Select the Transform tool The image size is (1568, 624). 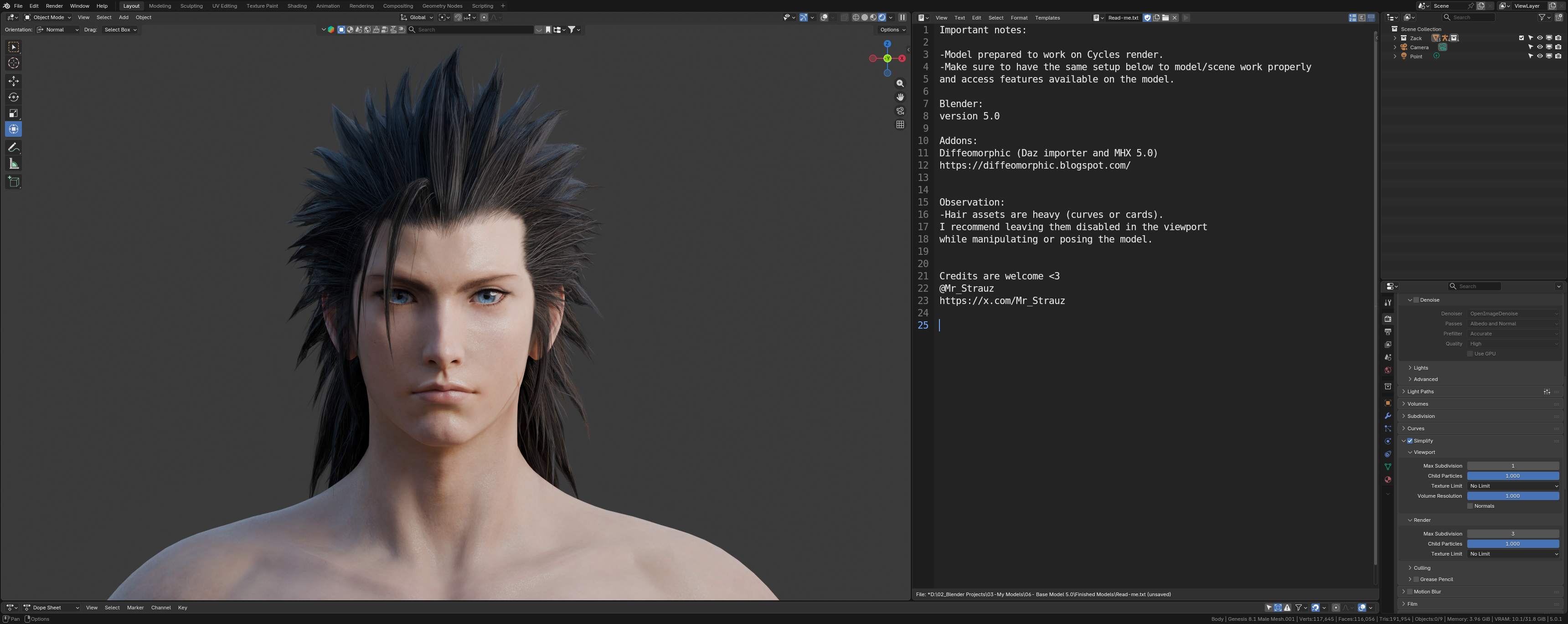13,129
